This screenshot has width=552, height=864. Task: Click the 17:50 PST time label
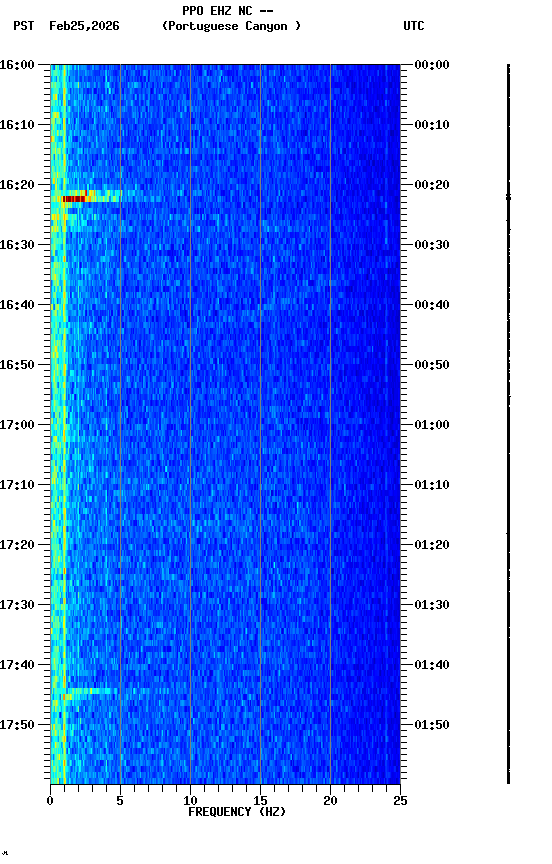coord(17,726)
